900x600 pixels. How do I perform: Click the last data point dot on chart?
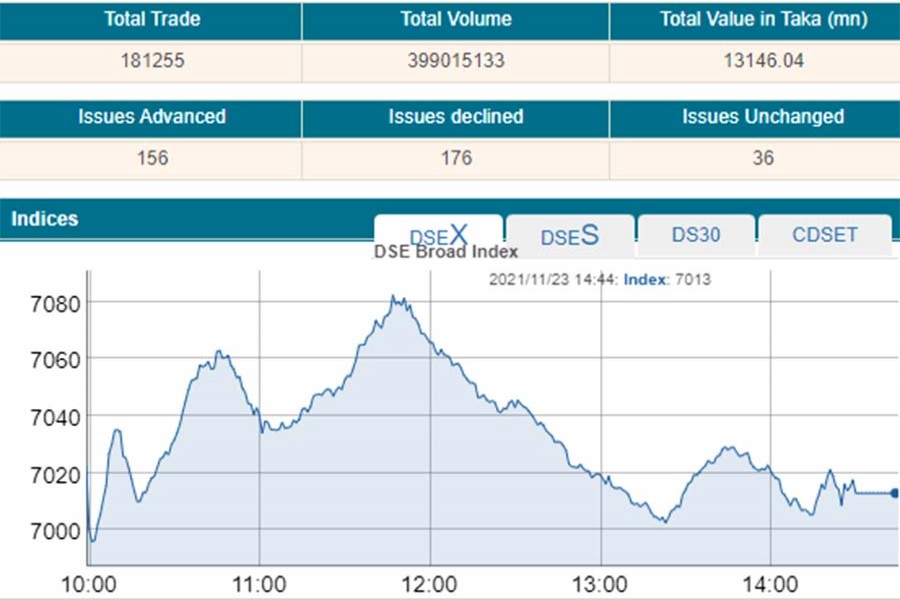[x=894, y=492]
